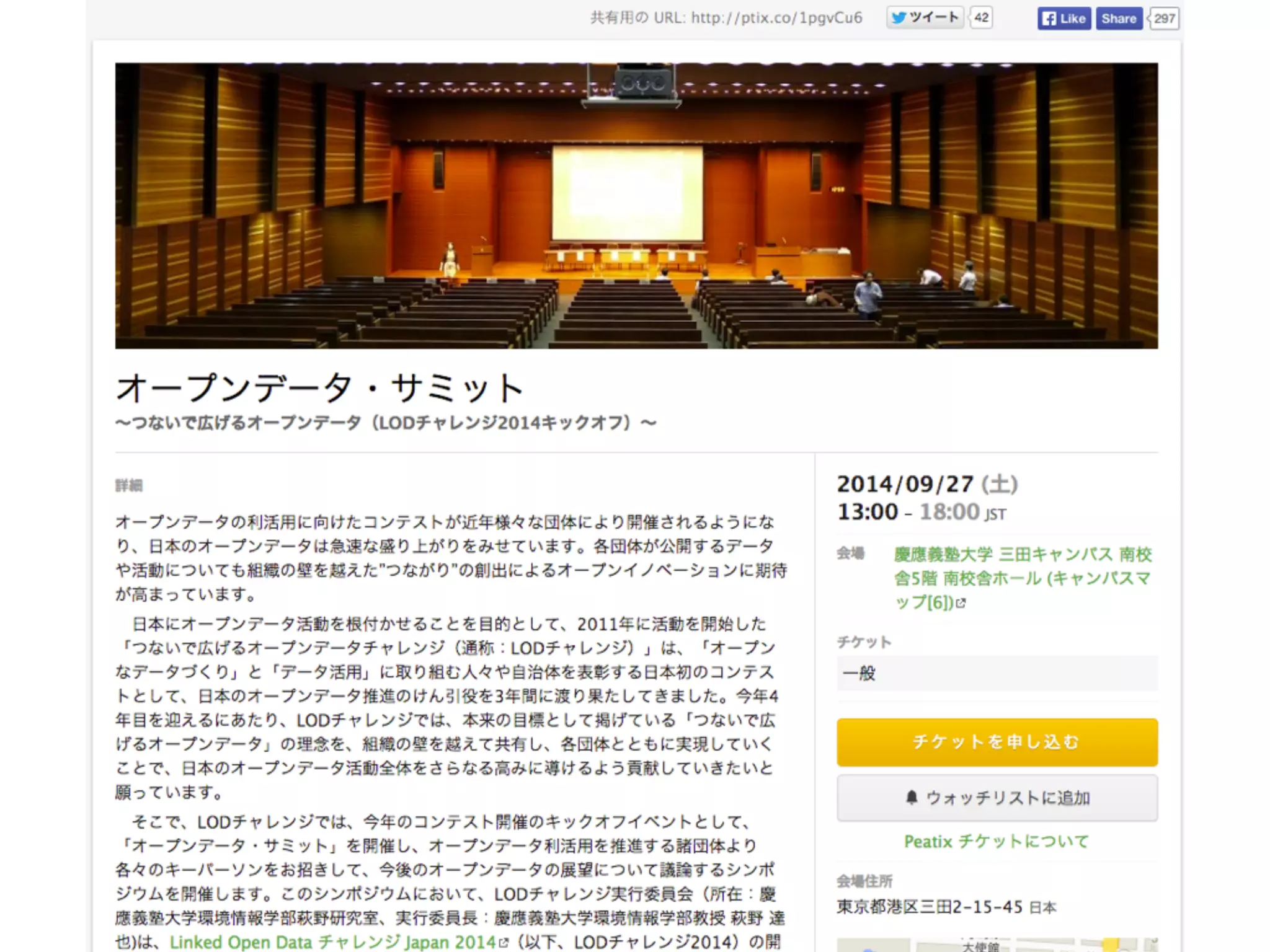Viewport: 1270px width, 952px height.
Task: Click the Facebook Like button
Action: (x=1064, y=19)
